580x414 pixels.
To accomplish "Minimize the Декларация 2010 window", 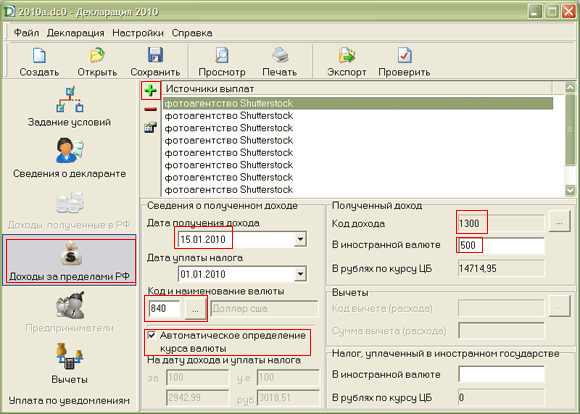I will pyautogui.click(x=535, y=11).
